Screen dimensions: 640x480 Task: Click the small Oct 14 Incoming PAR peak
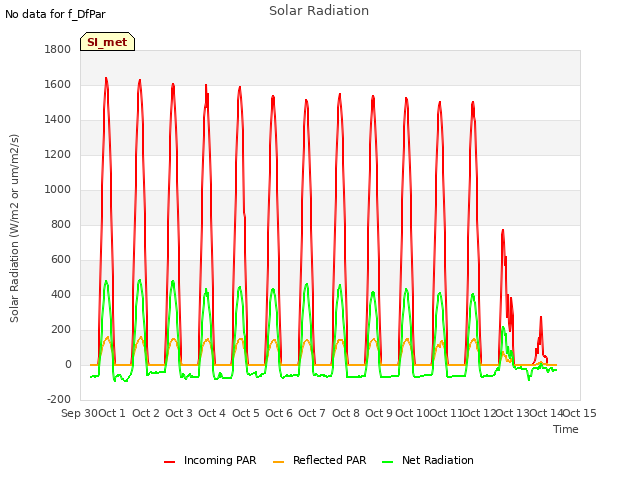click(541, 318)
